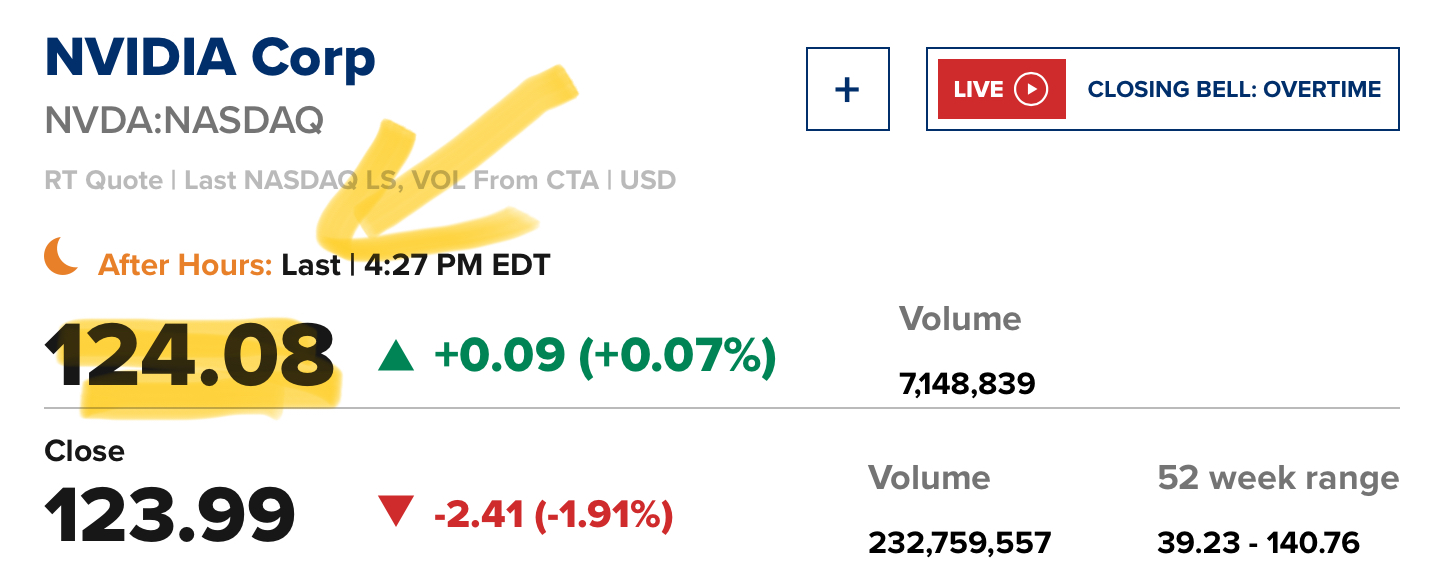The width and height of the screenshot is (1430, 583).
Task: Click the 4:27 PM EDT timestamp
Action: (x=455, y=265)
